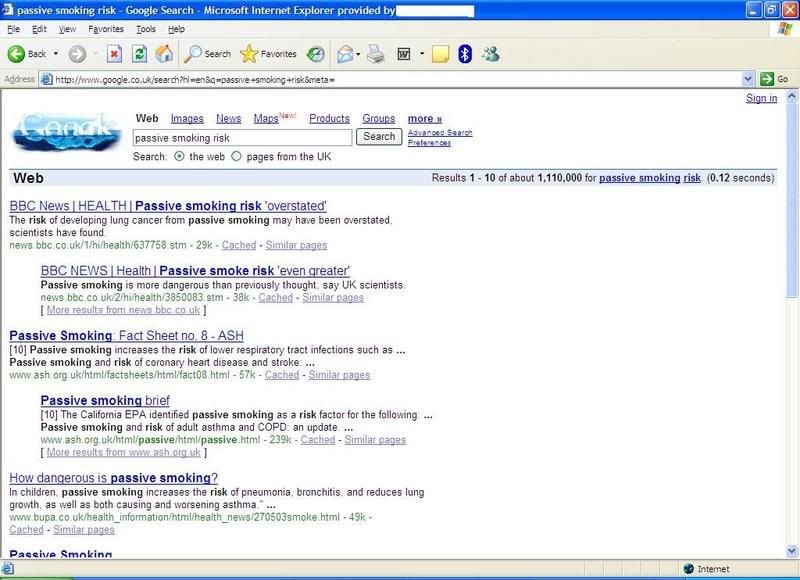Viewport: 800px width, 580px height.
Task: Switch to Google Maps search
Action: coord(266,119)
